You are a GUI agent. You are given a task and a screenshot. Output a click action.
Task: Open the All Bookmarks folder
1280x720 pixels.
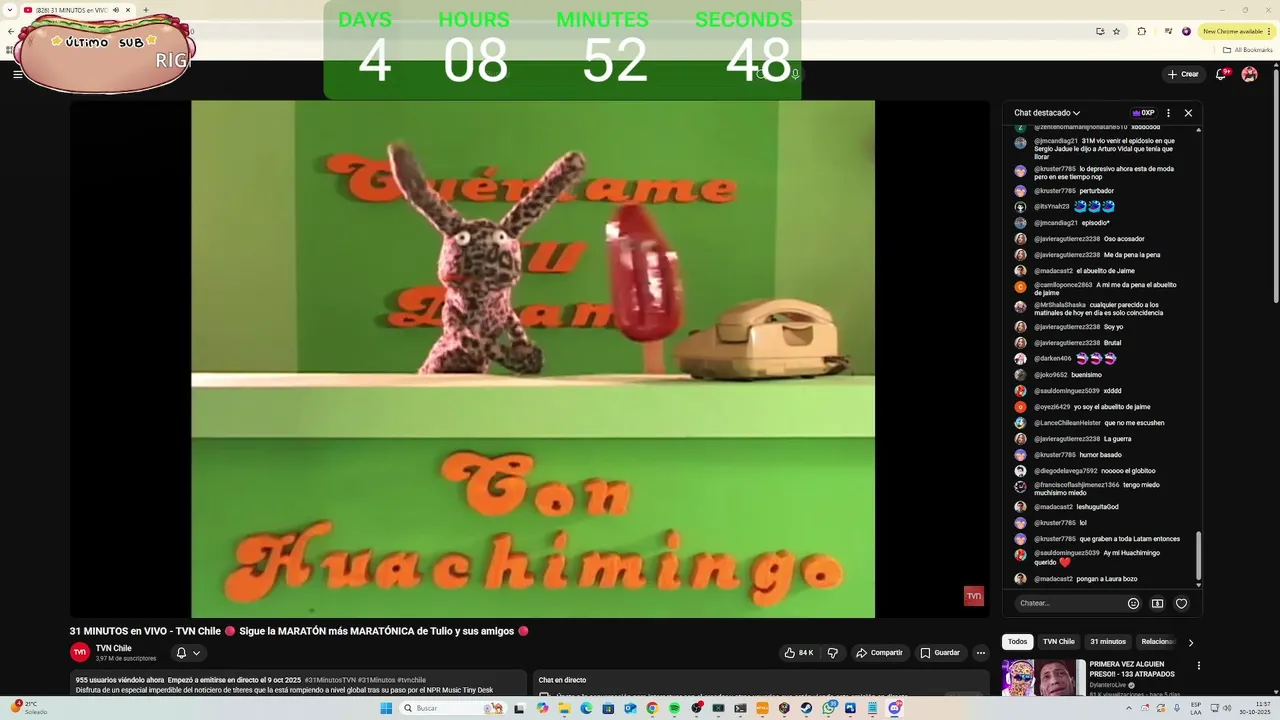(1247, 50)
